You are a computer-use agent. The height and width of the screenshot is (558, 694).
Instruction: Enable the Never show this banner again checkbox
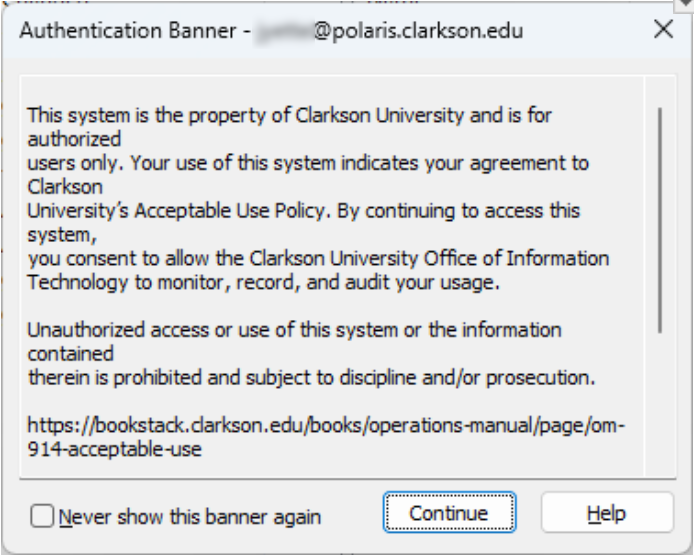40,516
